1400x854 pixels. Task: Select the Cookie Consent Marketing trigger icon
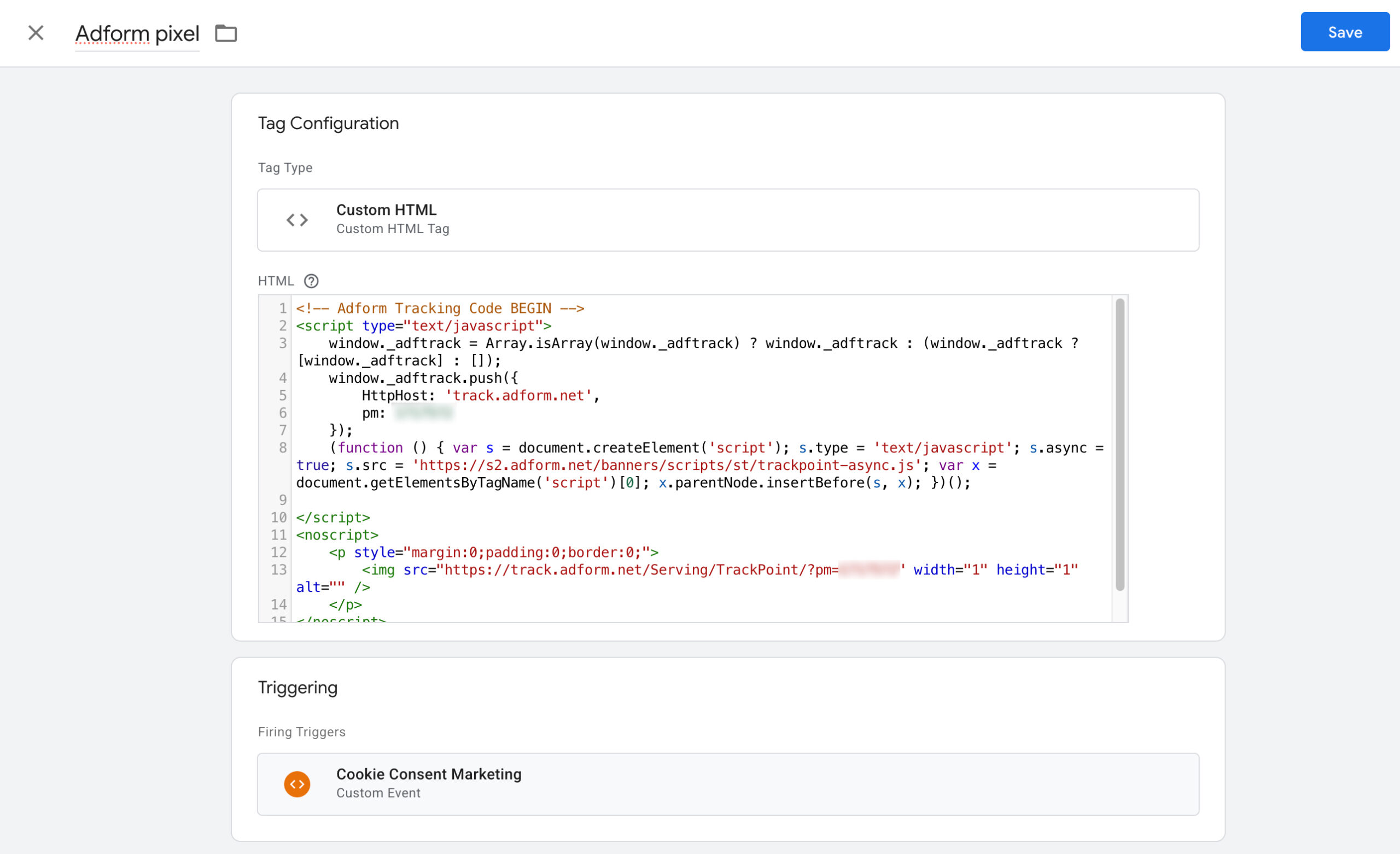pos(296,783)
